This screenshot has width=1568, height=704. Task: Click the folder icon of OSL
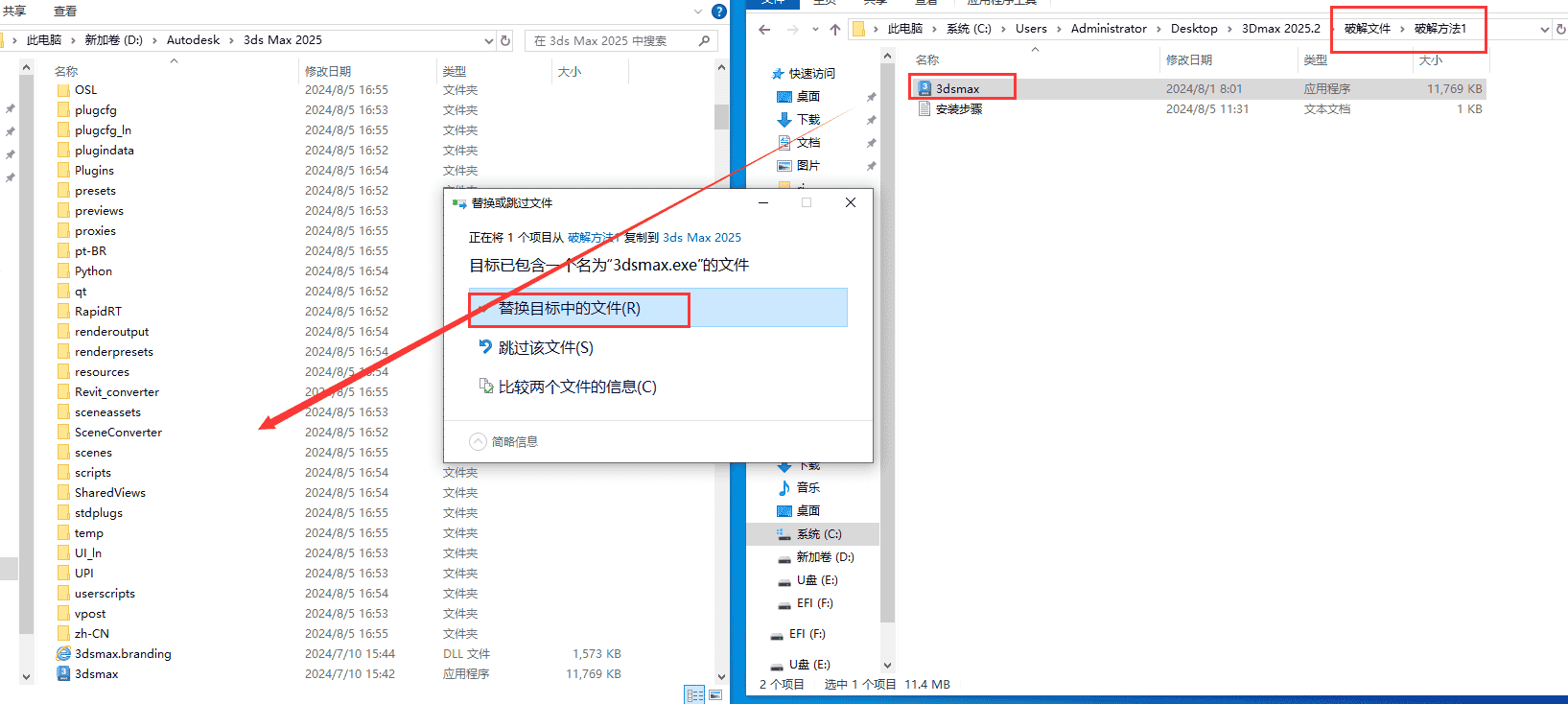click(63, 89)
